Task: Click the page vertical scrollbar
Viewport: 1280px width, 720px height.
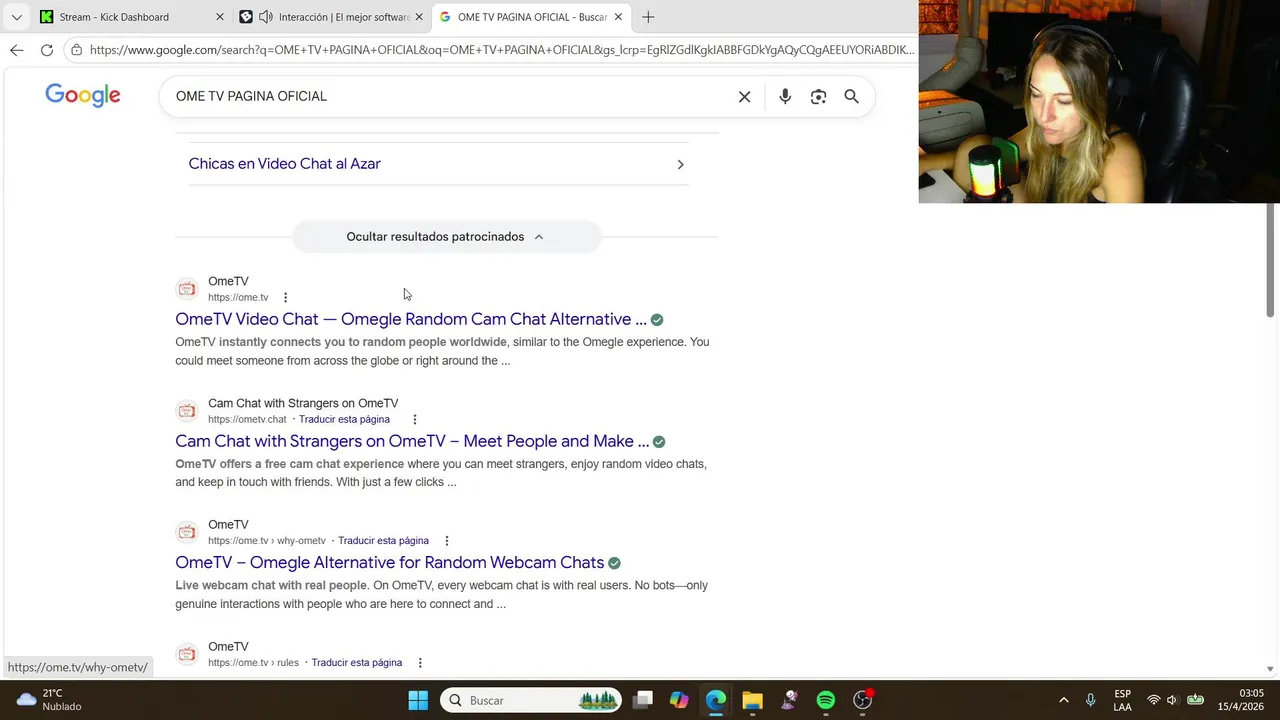Action: tap(1271, 260)
